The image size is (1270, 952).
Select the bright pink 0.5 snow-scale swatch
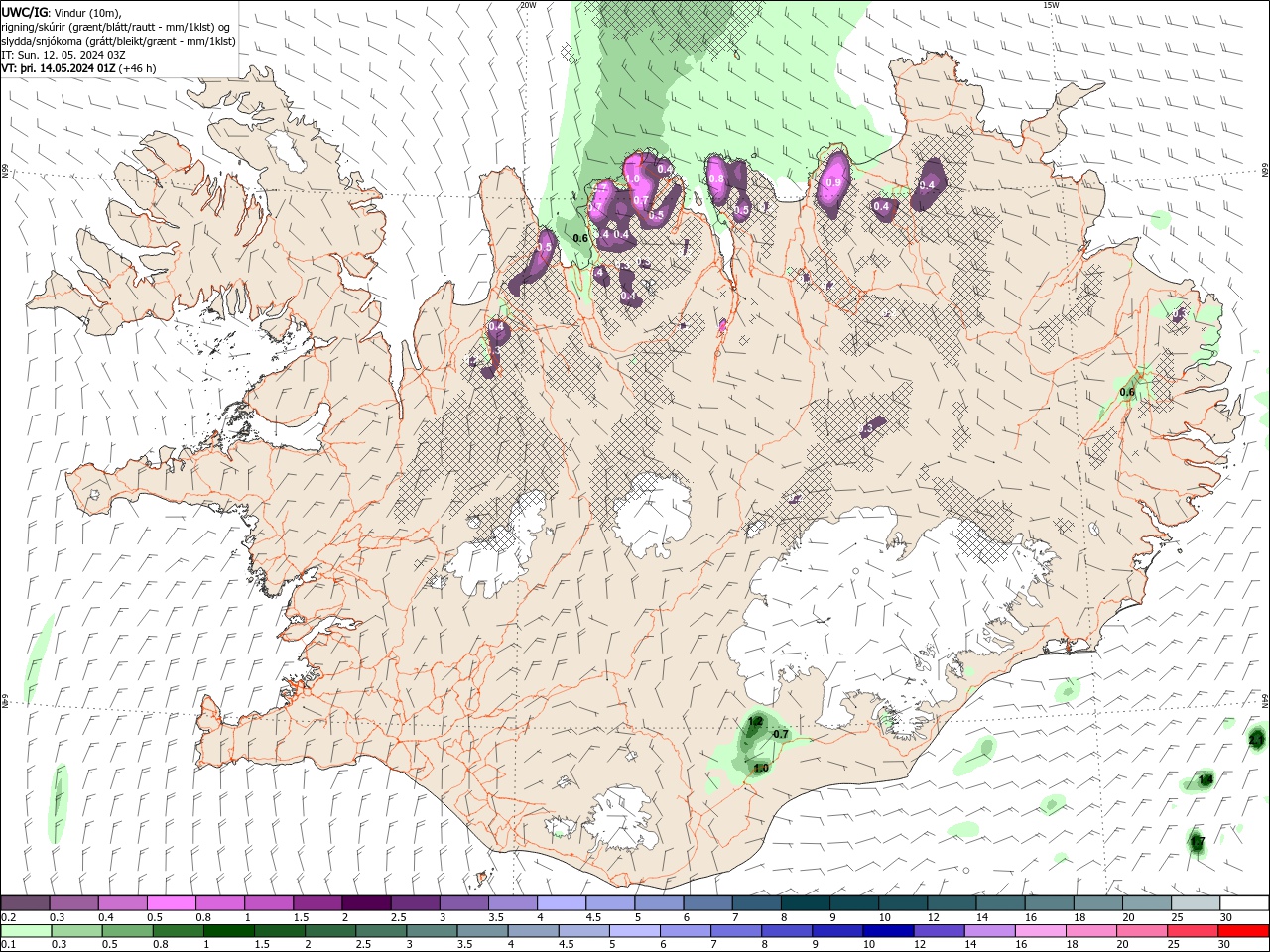click(x=171, y=902)
